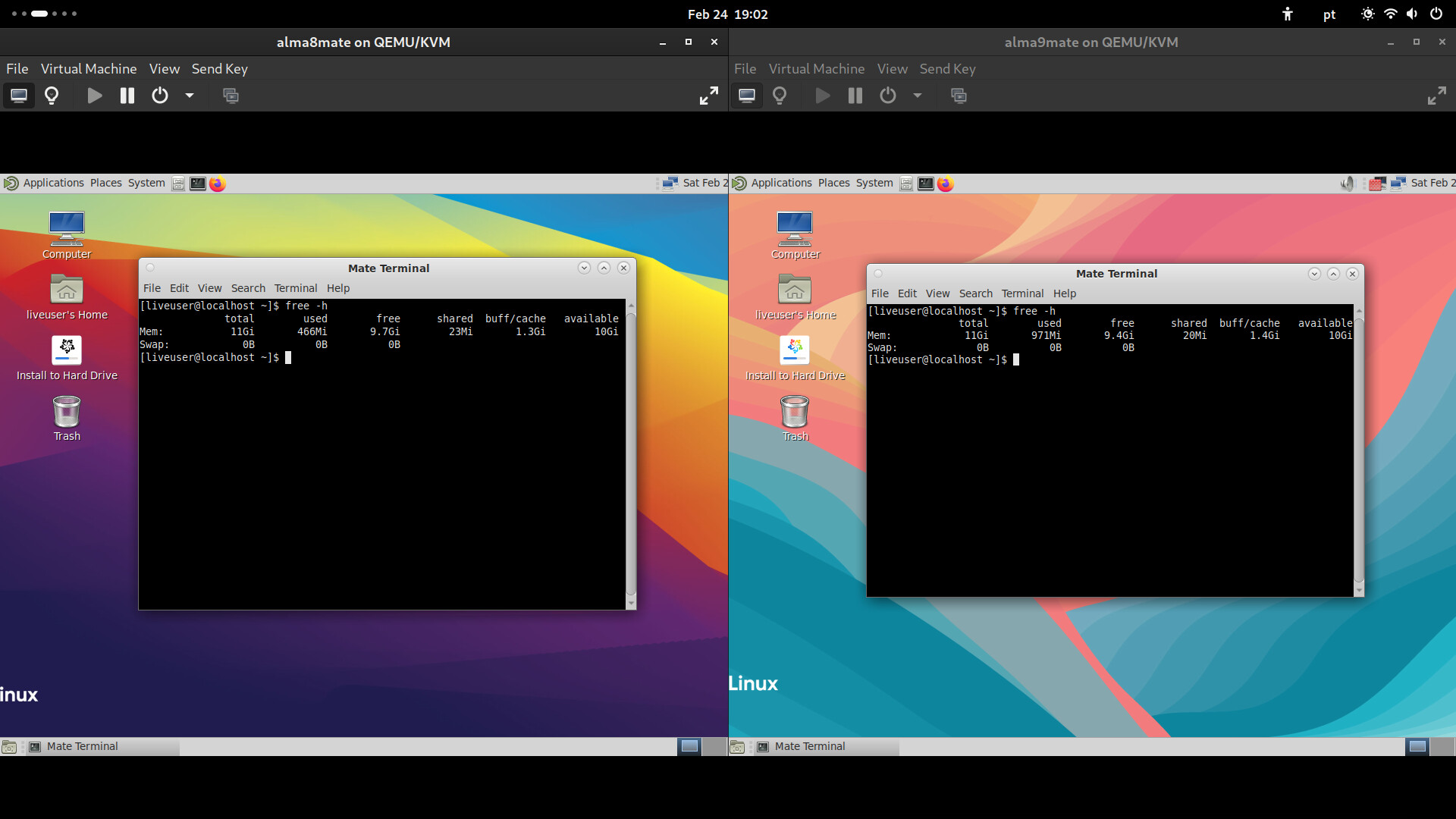1456x819 pixels.
Task: Open Install to Hard Drive on alma8 desktop
Action: pos(67,351)
